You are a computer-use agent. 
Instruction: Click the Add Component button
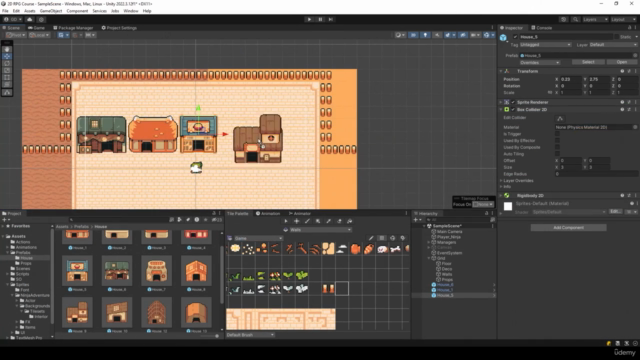click(x=569, y=228)
